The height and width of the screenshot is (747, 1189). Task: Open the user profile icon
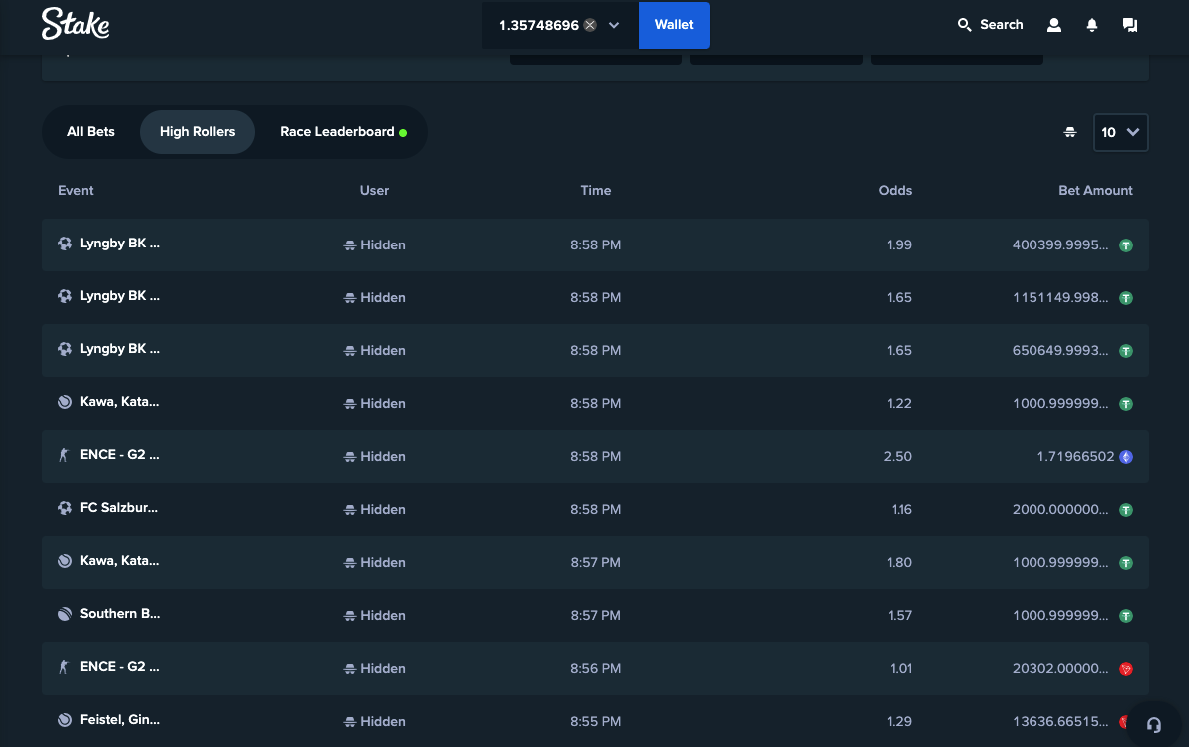[x=1053, y=25]
